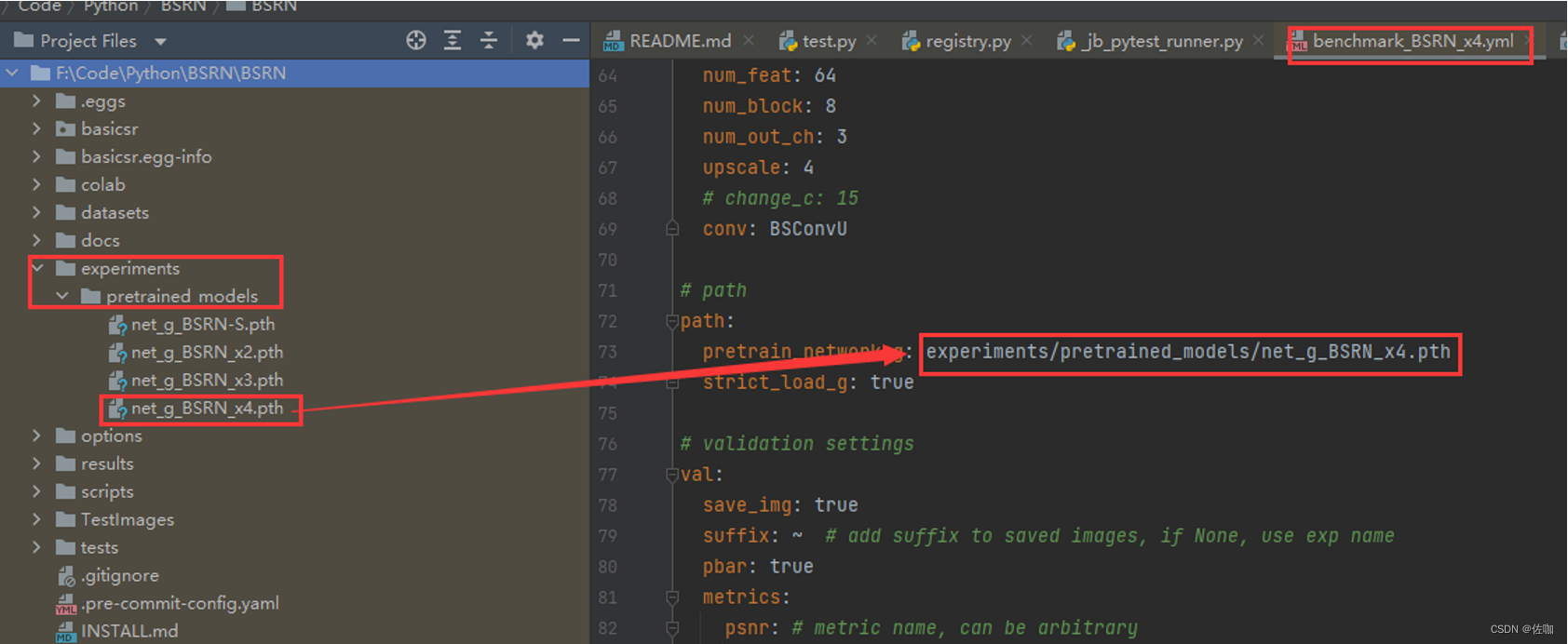Expand the scripts folder
The height and width of the screenshot is (644, 1568).
click(x=36, y=491)
